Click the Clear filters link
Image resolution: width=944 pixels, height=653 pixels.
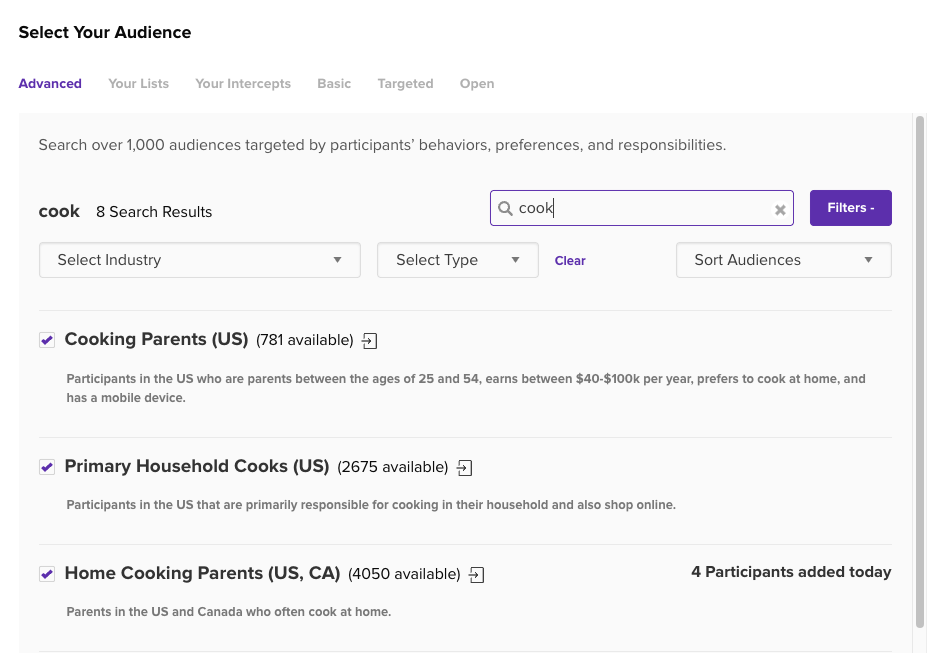click(x=570, y=261)
